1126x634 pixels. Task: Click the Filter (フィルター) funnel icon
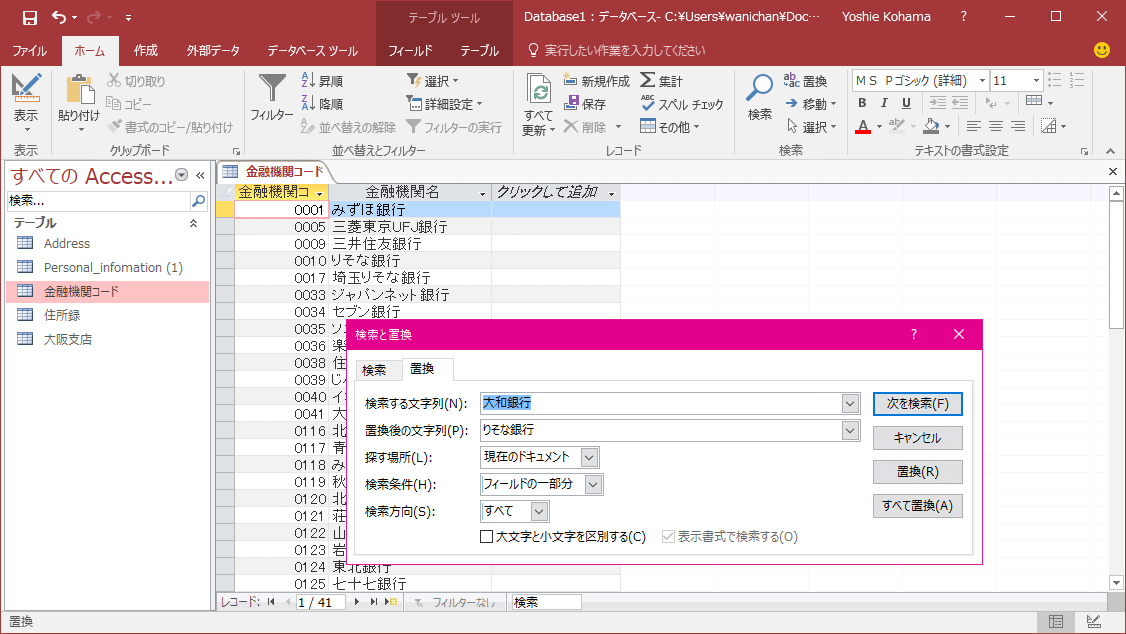272,88
